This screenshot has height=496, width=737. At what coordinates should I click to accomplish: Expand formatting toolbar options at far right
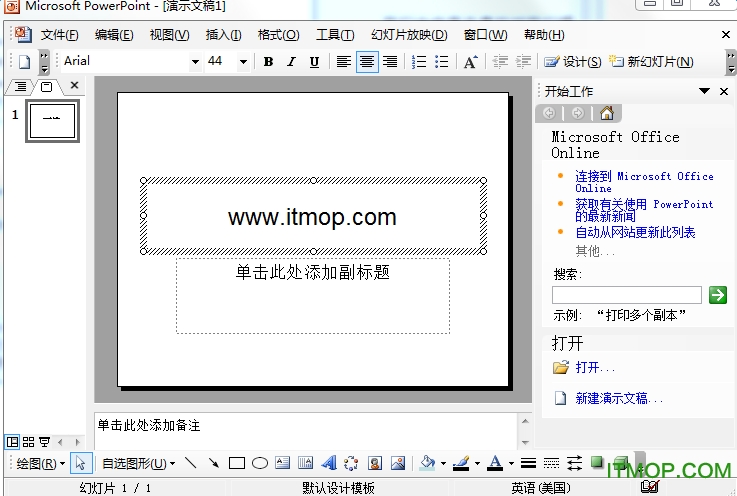pyautogui.click(x=730, y=62)
